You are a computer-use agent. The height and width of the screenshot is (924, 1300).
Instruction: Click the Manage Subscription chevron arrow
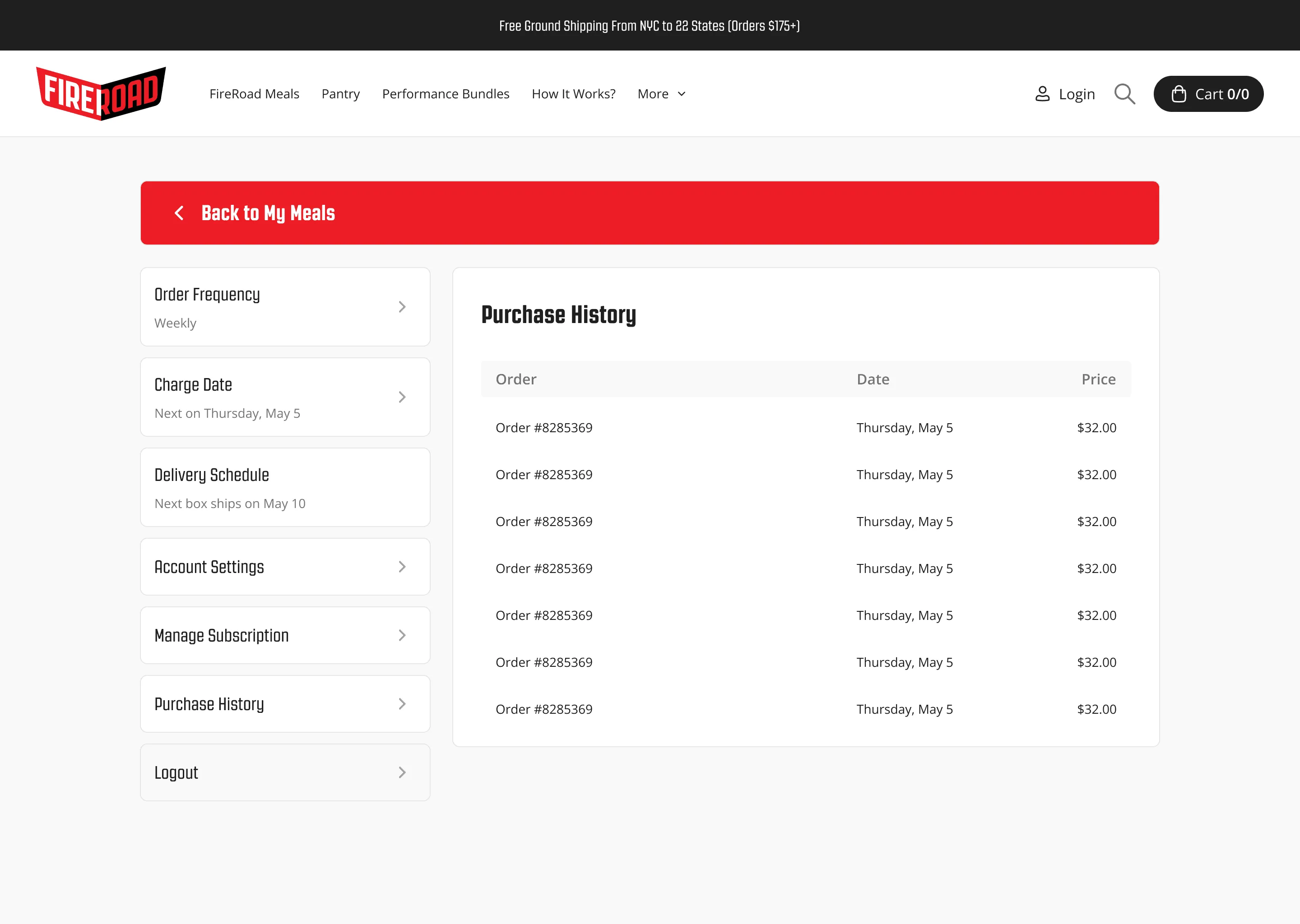pos(402,635)
